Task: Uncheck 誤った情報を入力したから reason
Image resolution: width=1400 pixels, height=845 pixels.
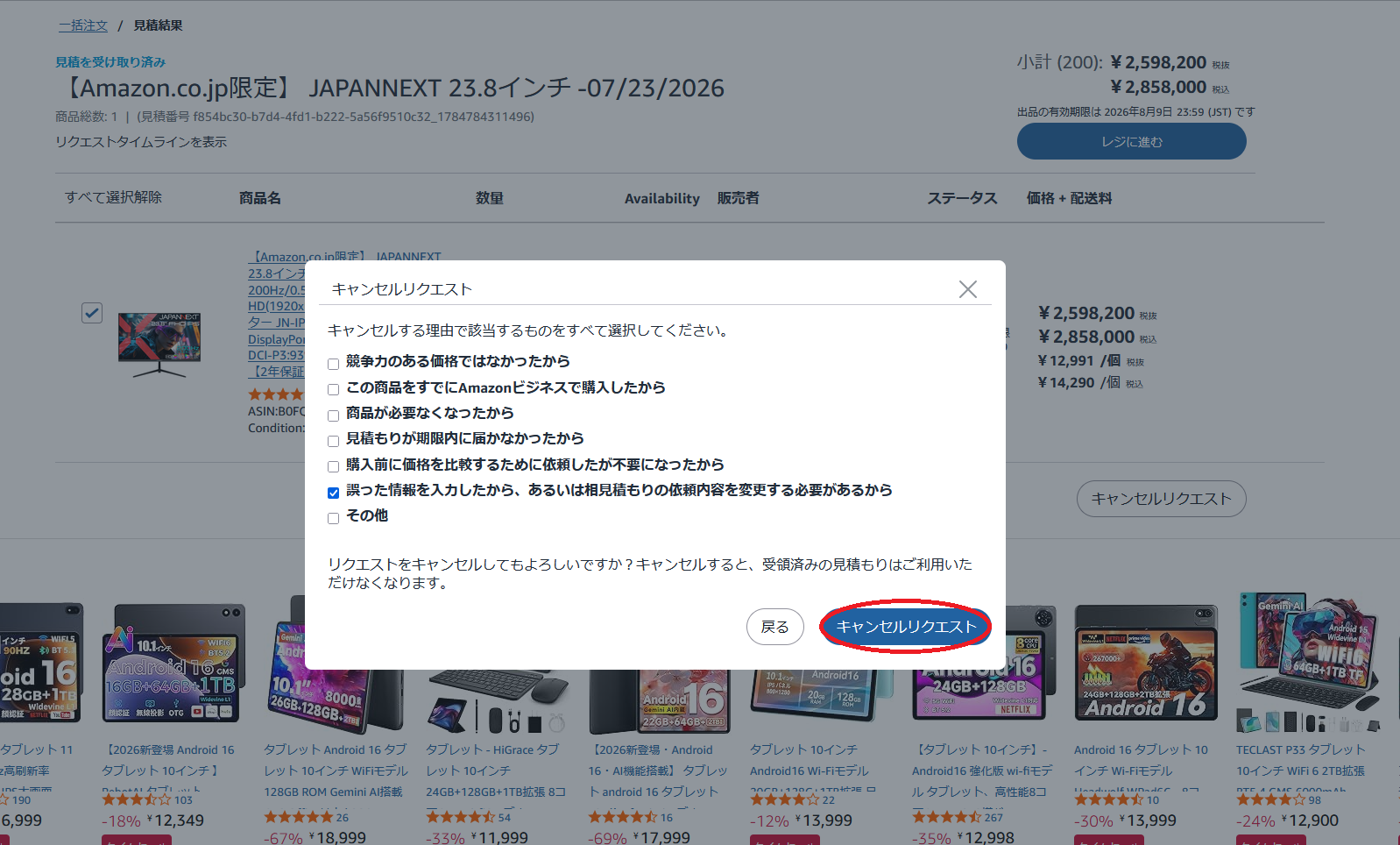Action: point(333,493)
